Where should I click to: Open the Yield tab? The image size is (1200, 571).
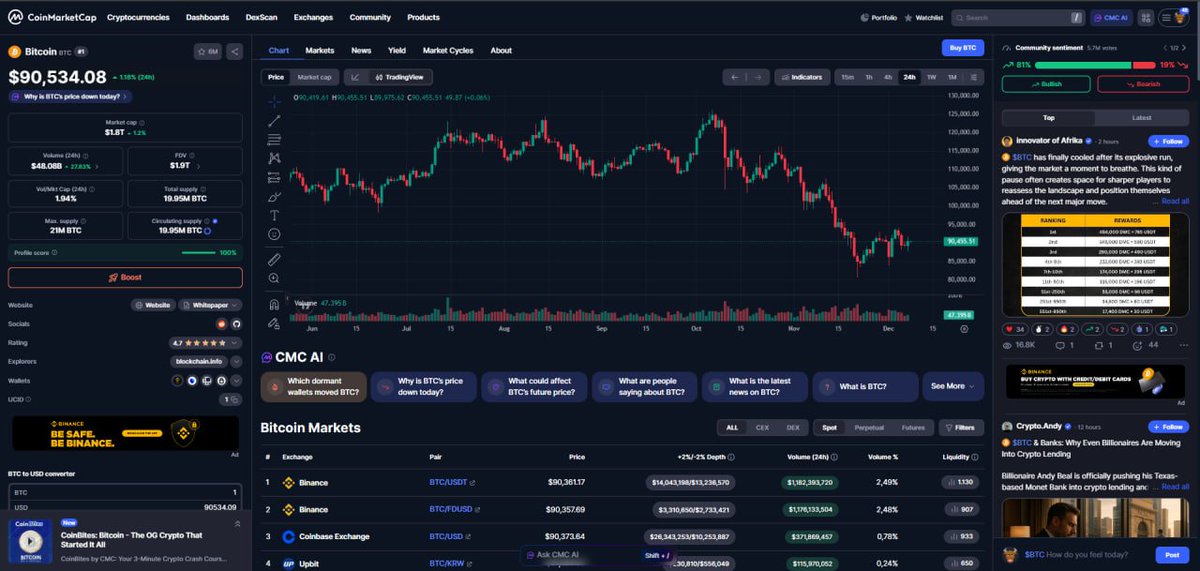(397, 50)
